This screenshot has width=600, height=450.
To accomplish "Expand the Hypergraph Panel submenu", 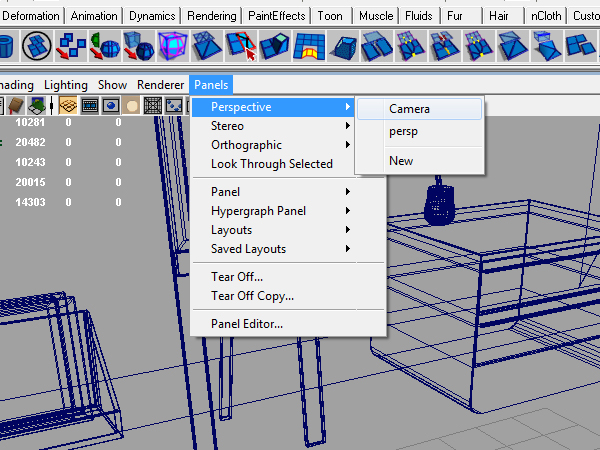I will coord(273,211).
